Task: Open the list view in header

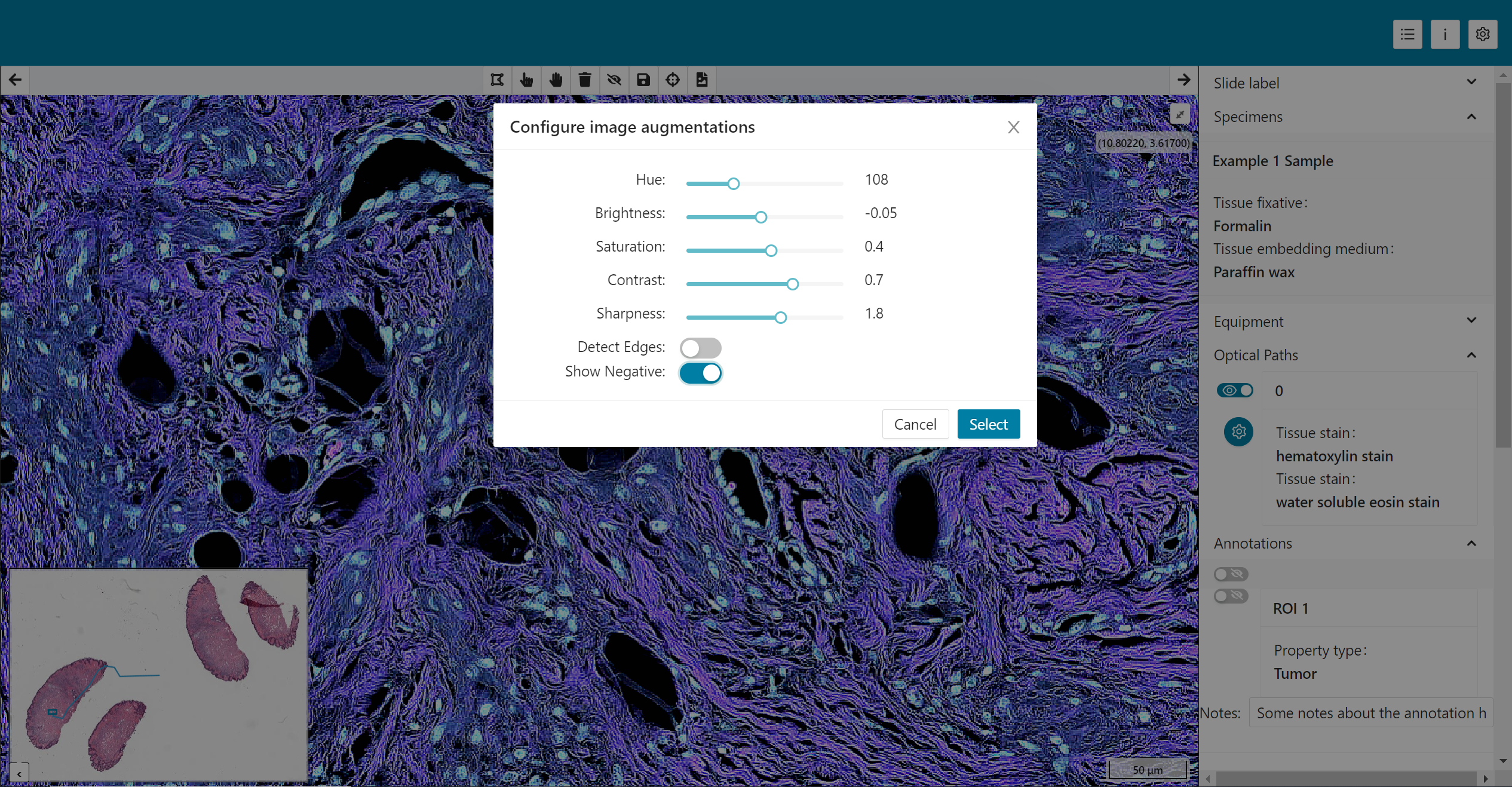Action: (x=1407, y=35)
